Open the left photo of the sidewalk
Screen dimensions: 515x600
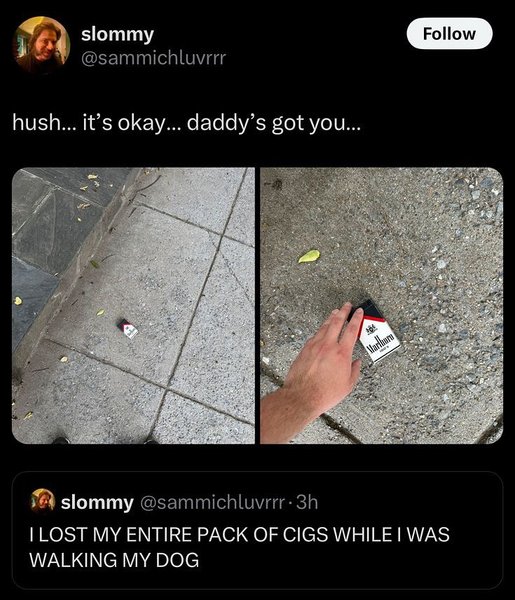(x=133, y=306)
